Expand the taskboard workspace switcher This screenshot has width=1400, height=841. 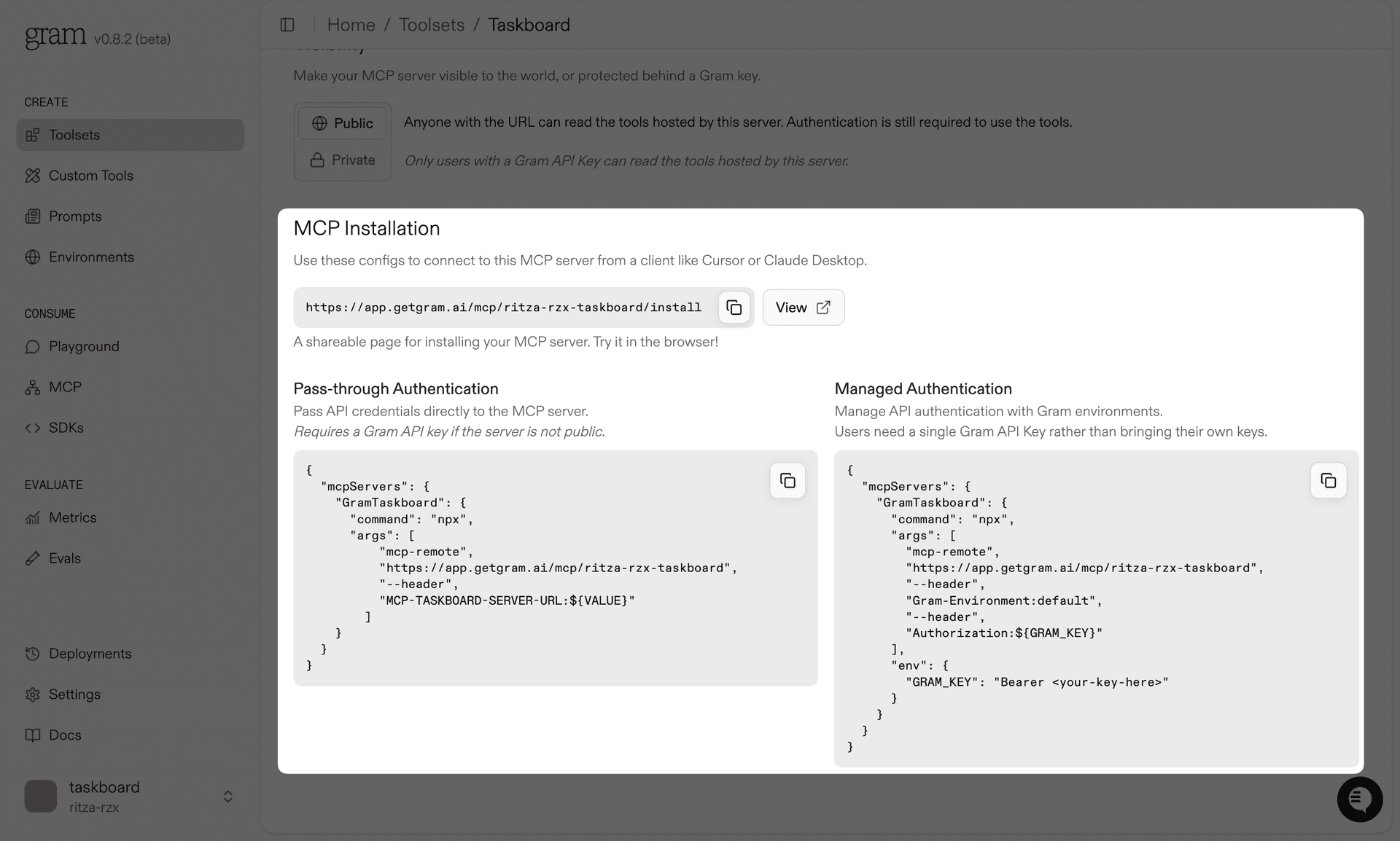click(x=227, y=797)
